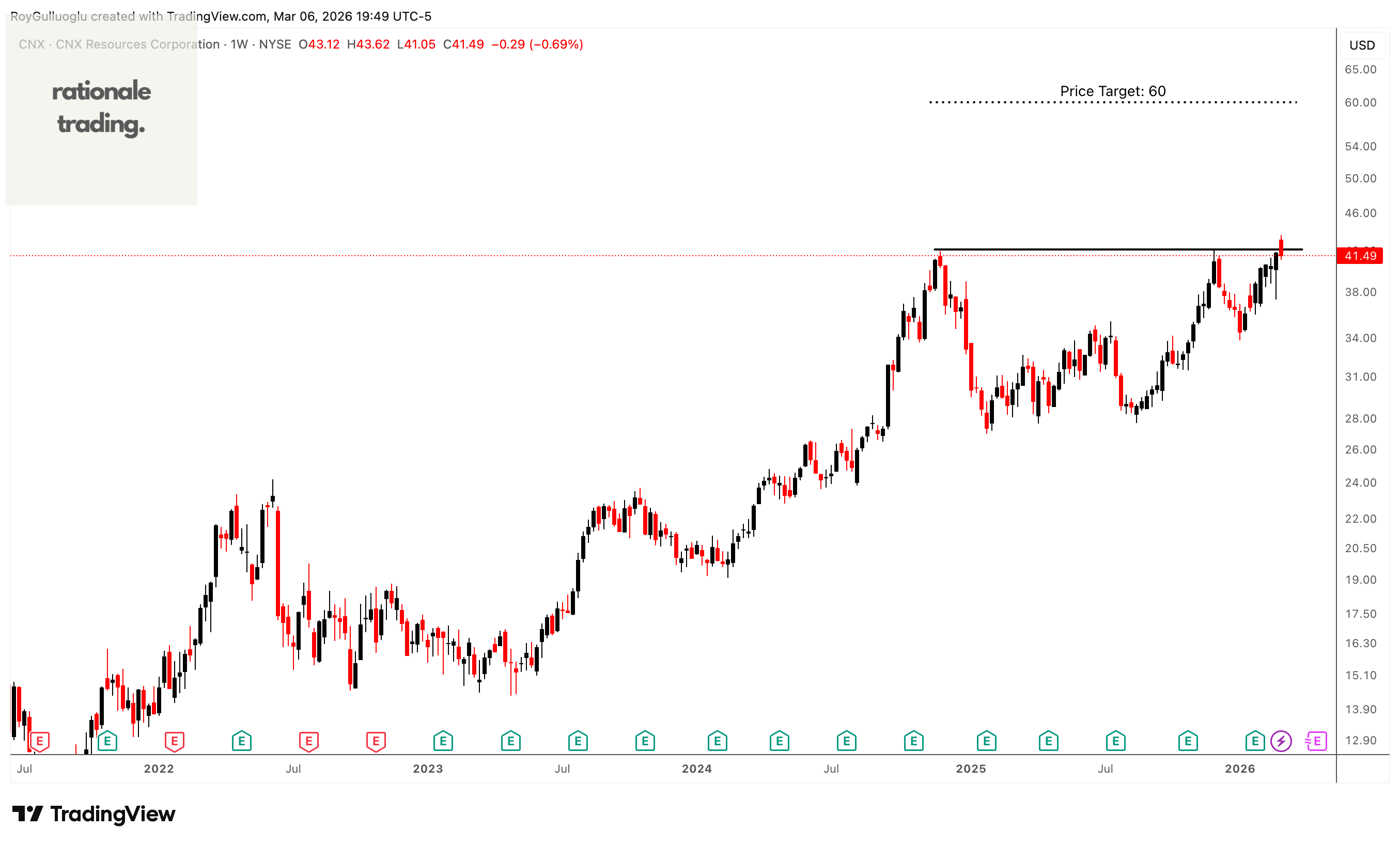Image resolution: width=1400 pixels, height=845 pixels.
Task: Click the rationale trading watermark logo
Action: 101,108
